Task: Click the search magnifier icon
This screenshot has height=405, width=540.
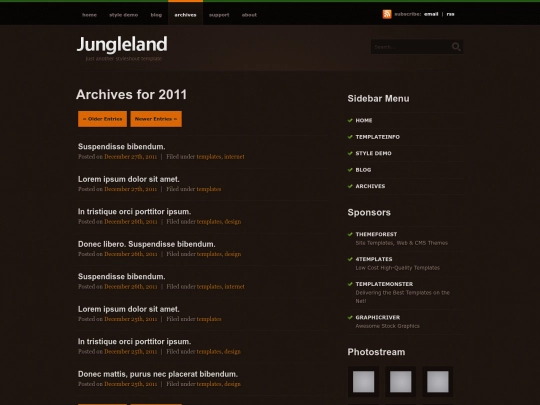Action: pyautogui.click(x=456, y=47)
